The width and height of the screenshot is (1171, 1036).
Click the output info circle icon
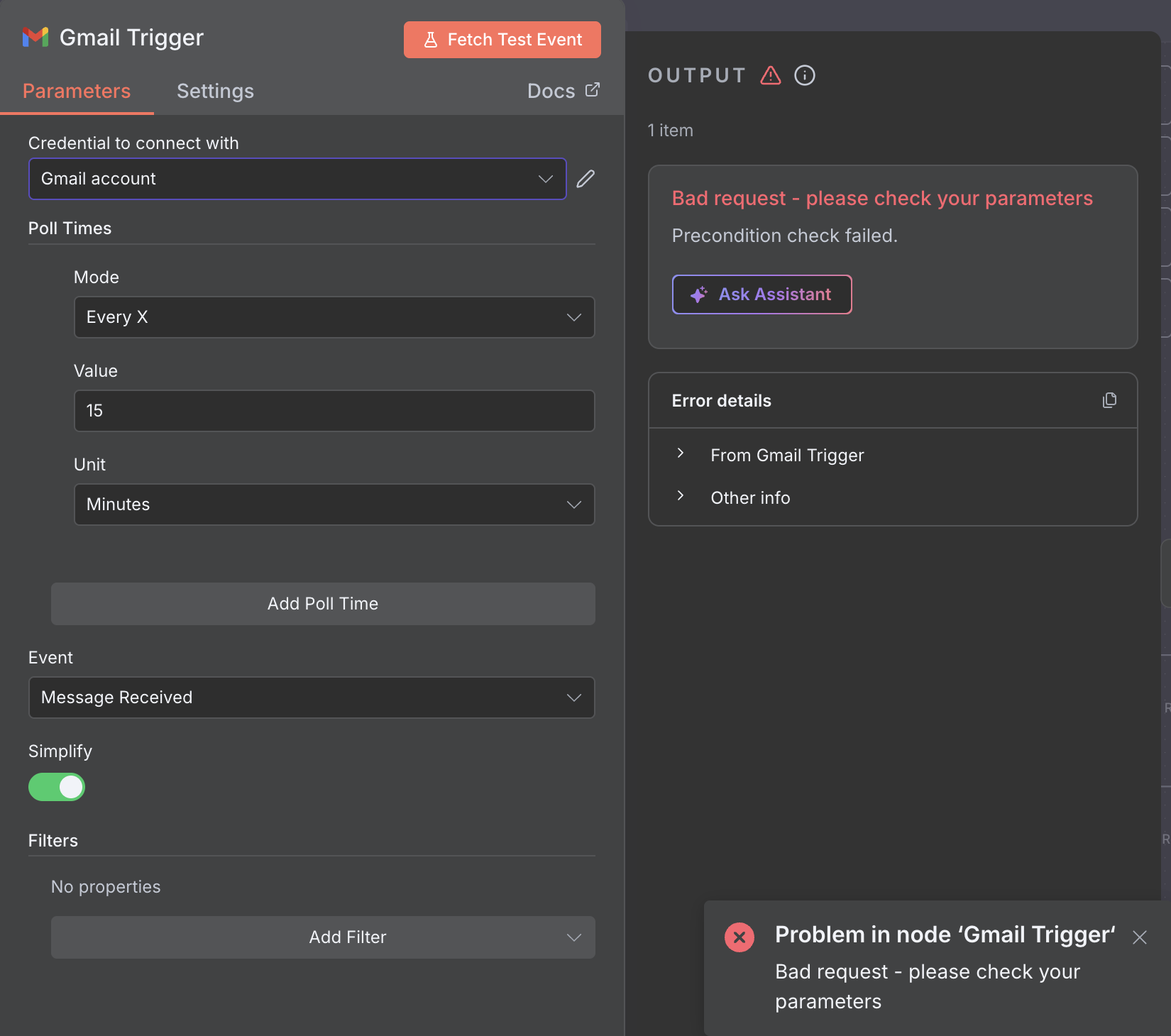click(804, 75)
